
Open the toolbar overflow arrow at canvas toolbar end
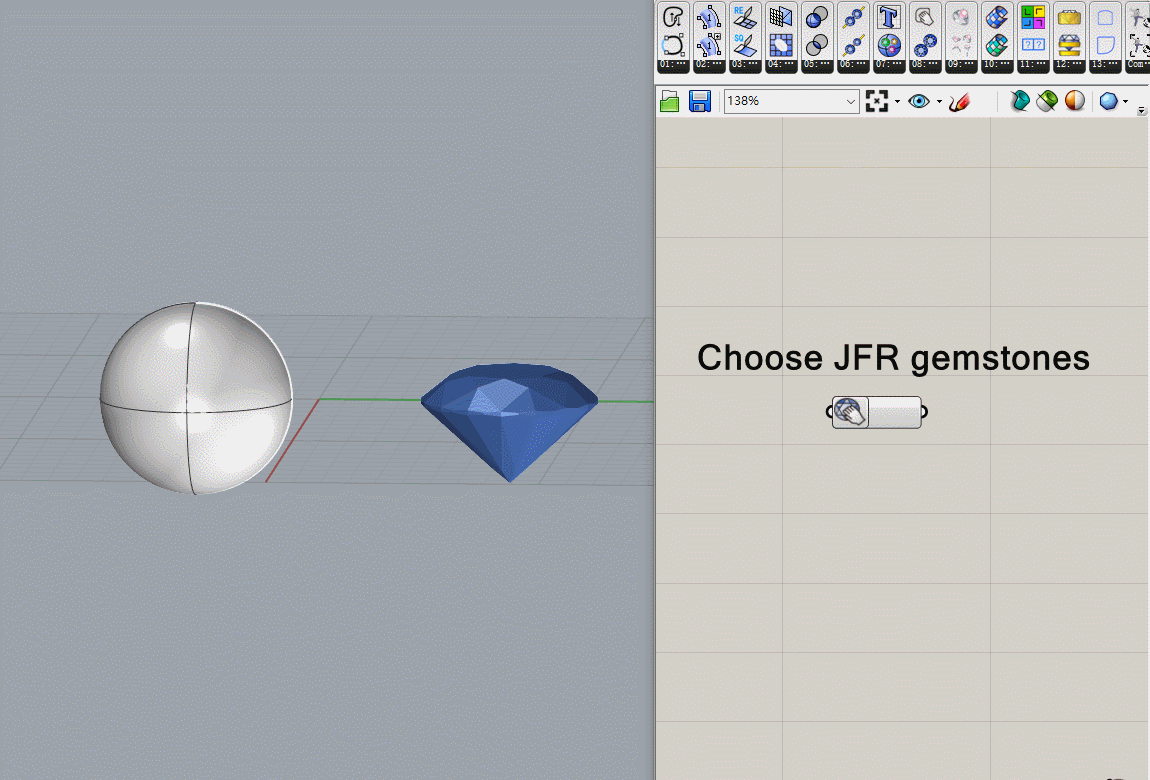coord(1141,111)
